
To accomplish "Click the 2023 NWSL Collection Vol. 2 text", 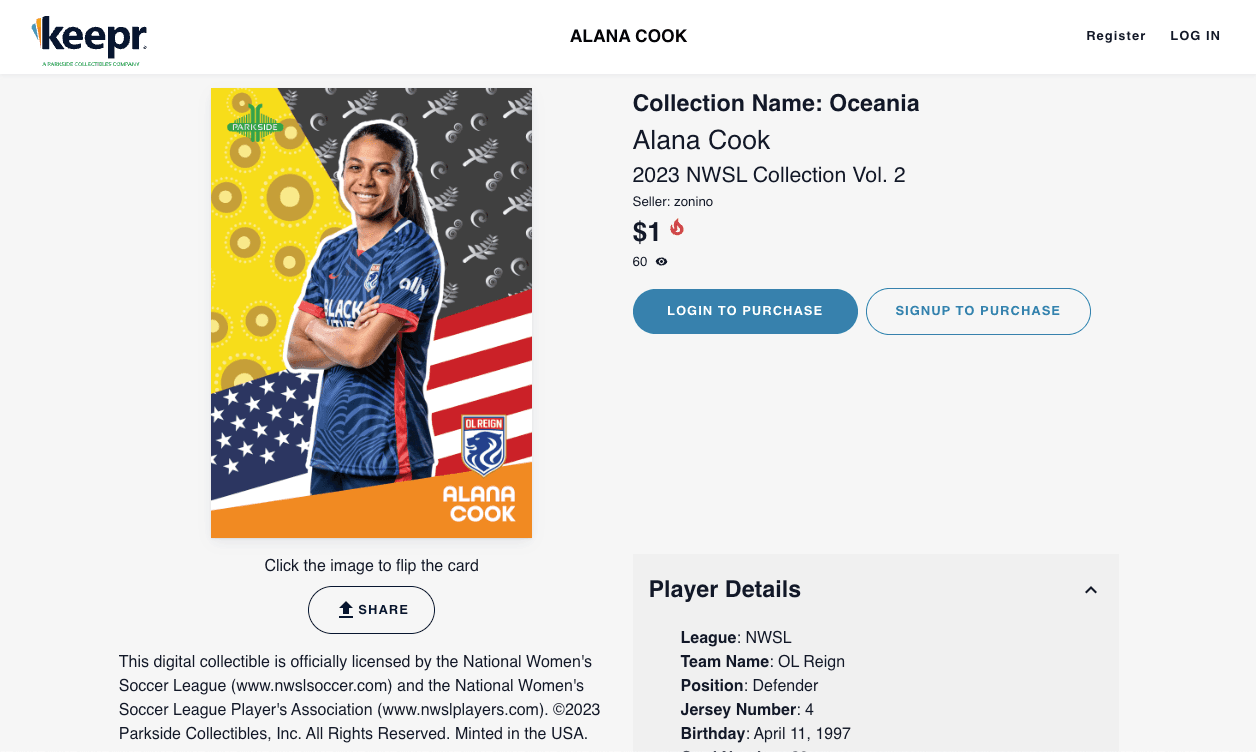I will pos(769,175).
